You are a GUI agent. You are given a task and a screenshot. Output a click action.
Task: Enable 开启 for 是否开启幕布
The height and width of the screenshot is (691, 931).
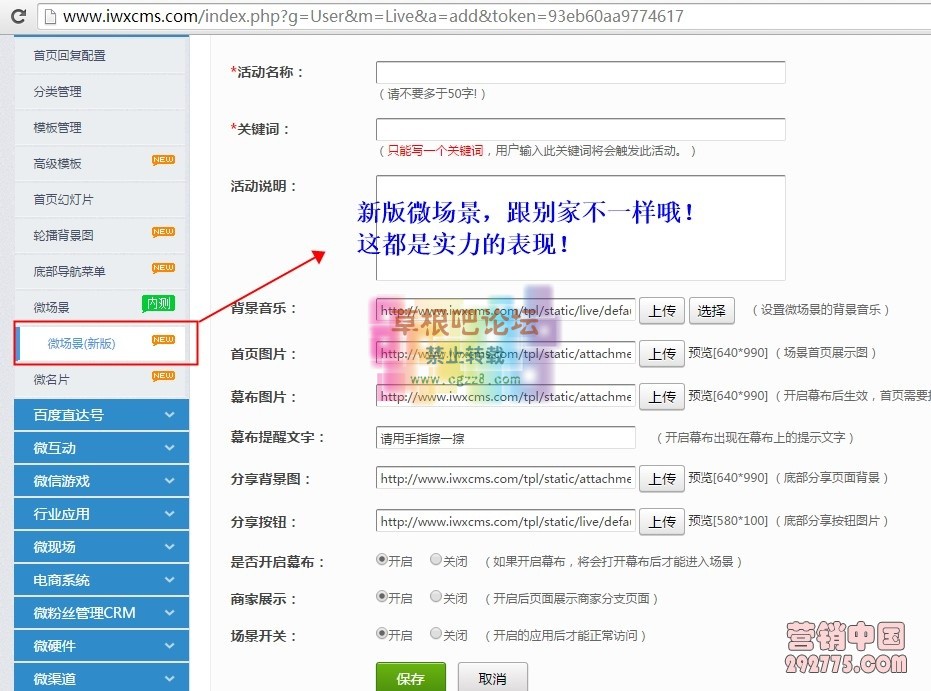(382, 562)
